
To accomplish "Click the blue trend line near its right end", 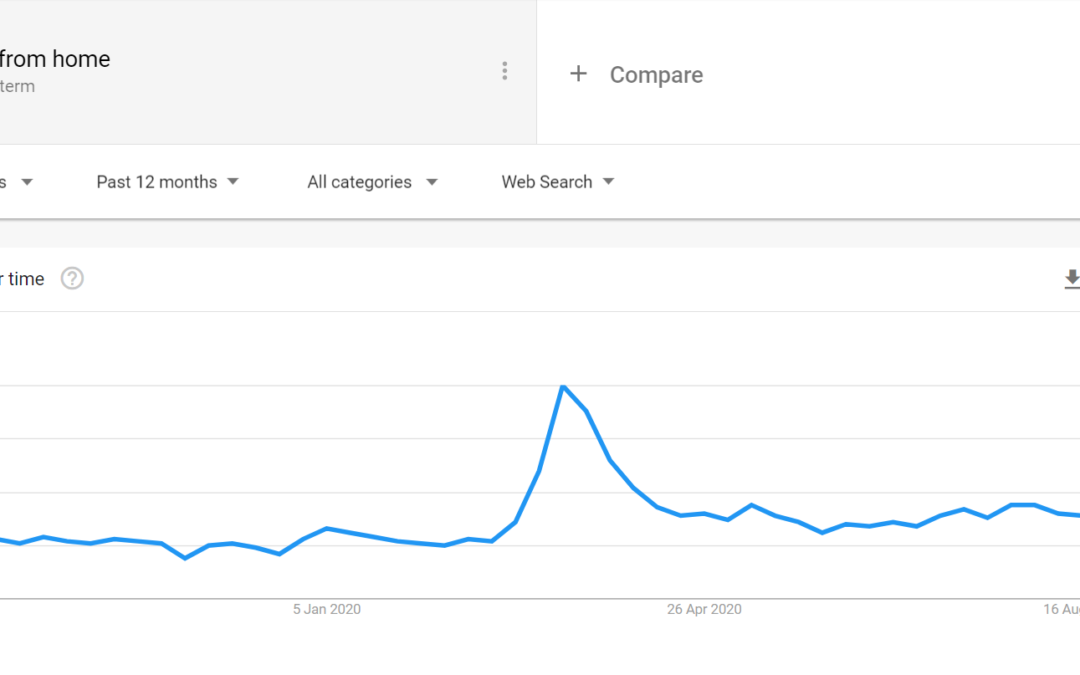I will (1020, 505).
